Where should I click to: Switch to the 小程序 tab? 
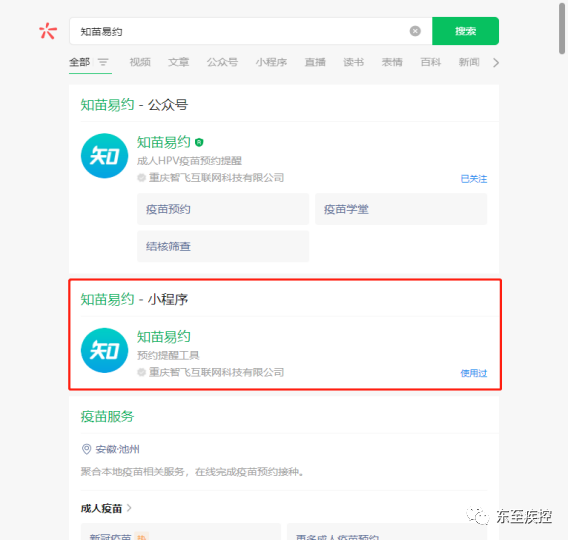point(271,62)
